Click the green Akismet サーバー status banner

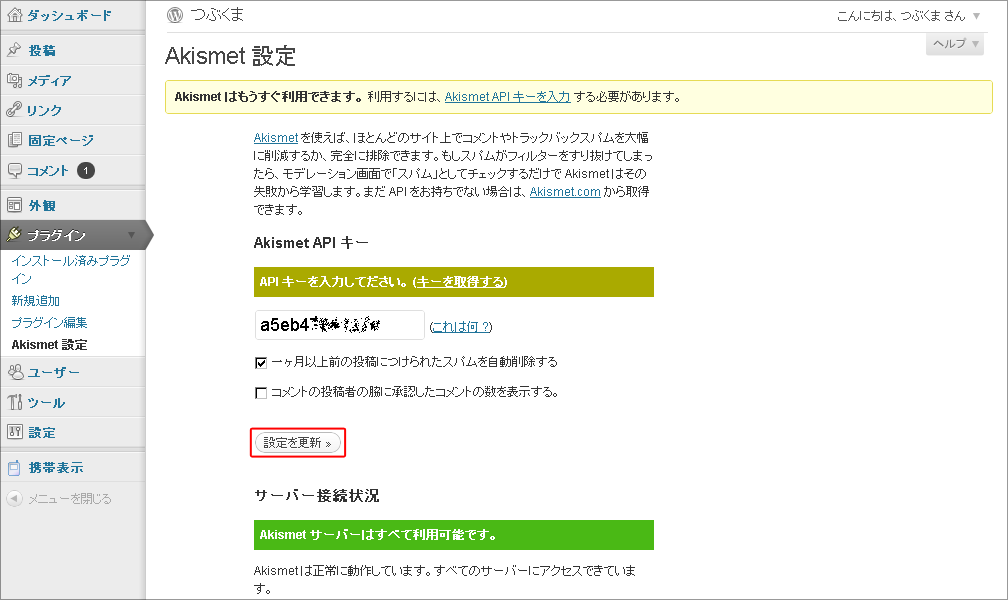click(x=454, y=535)
